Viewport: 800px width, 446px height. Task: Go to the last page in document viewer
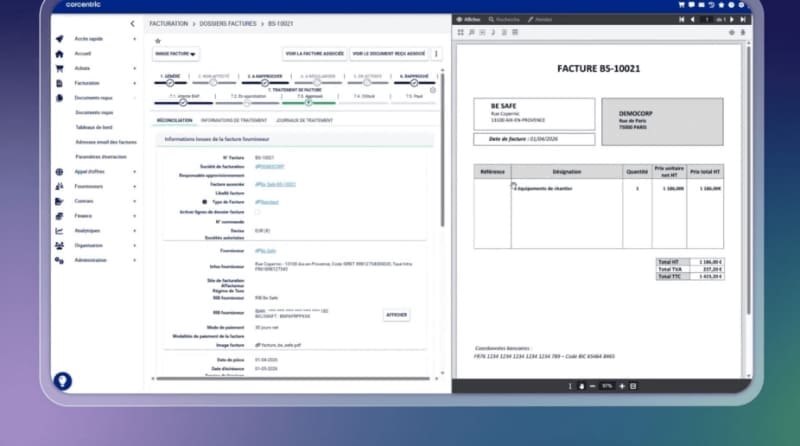click(x=743, y=19)
